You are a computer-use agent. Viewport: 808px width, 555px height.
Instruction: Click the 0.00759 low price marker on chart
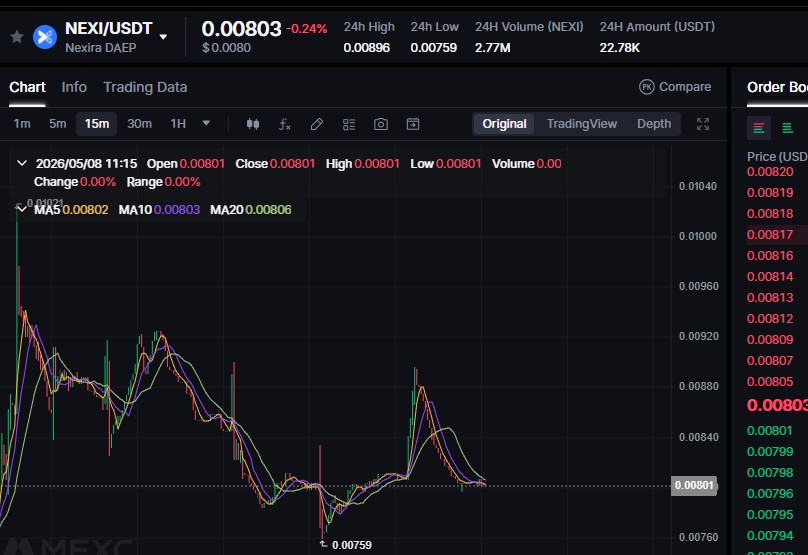(x=351, y=545)
